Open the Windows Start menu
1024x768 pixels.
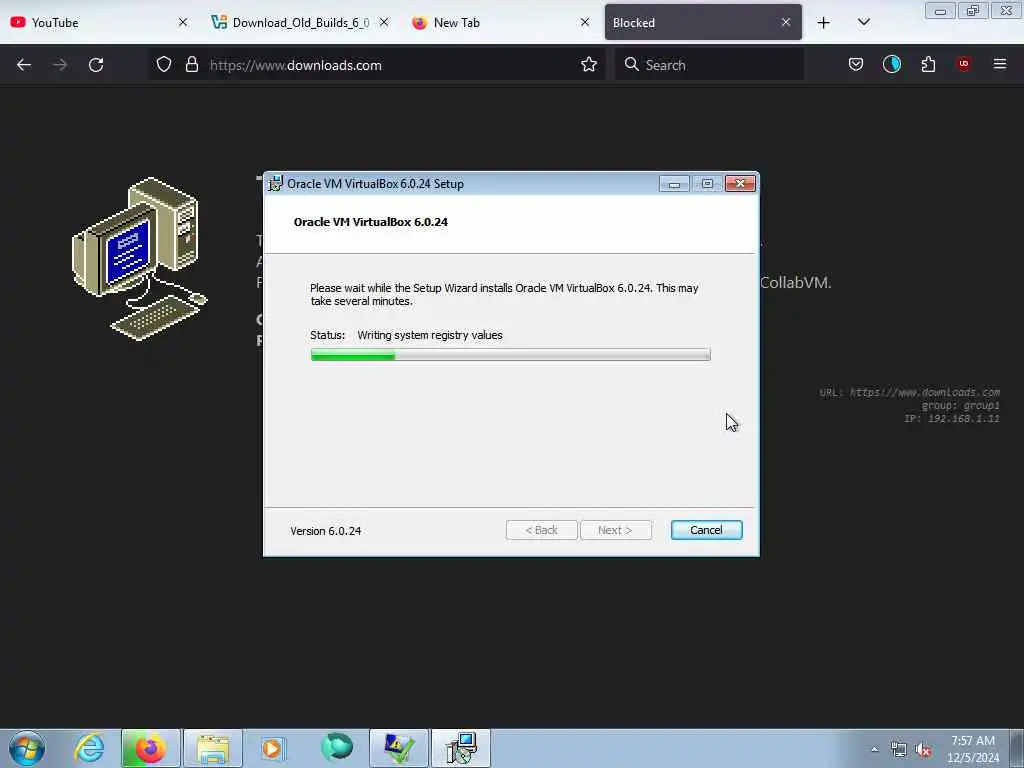coord(27,748)
